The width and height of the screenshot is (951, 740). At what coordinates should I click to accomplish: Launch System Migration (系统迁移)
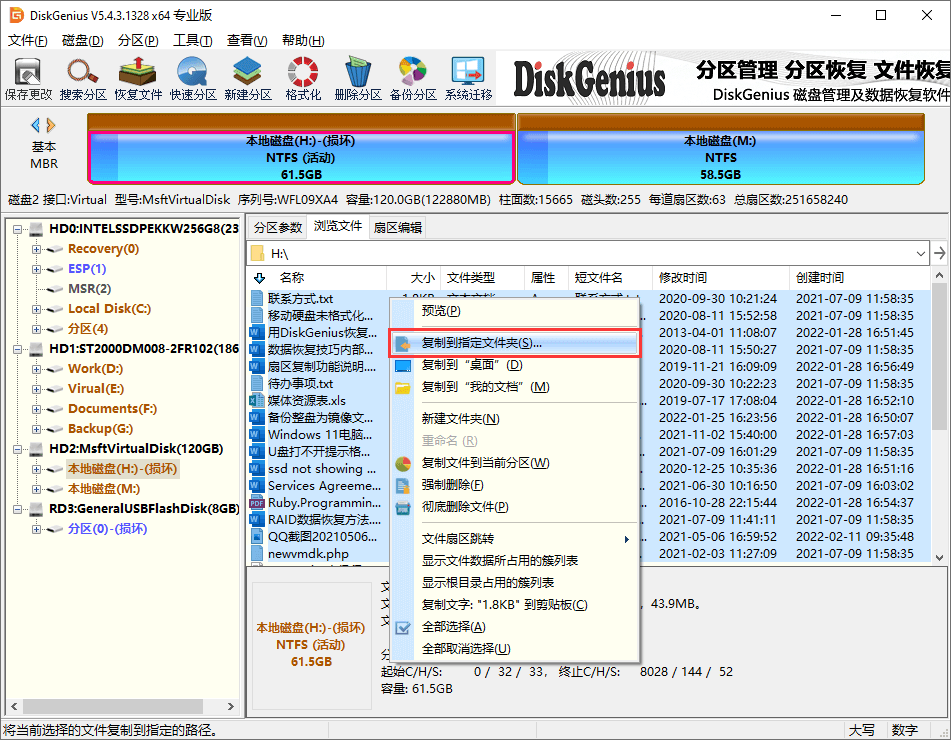pos(468,79)
